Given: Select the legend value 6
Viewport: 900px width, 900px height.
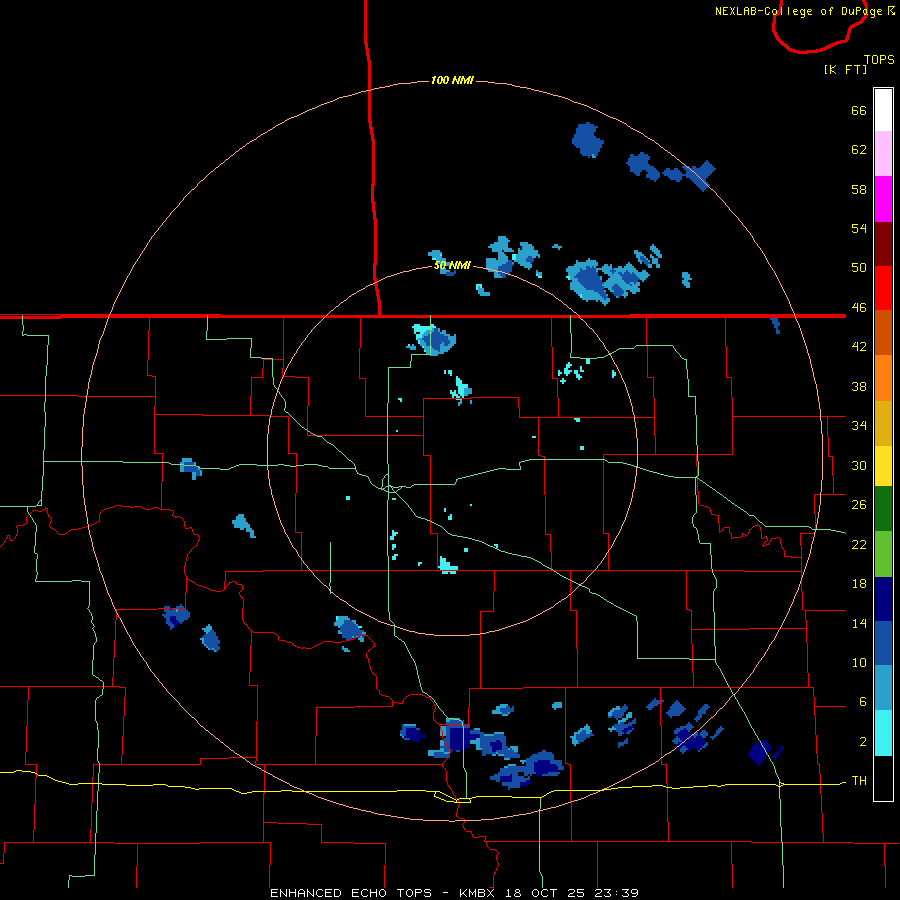Looking at the screenshot, I should coord(862,702).
